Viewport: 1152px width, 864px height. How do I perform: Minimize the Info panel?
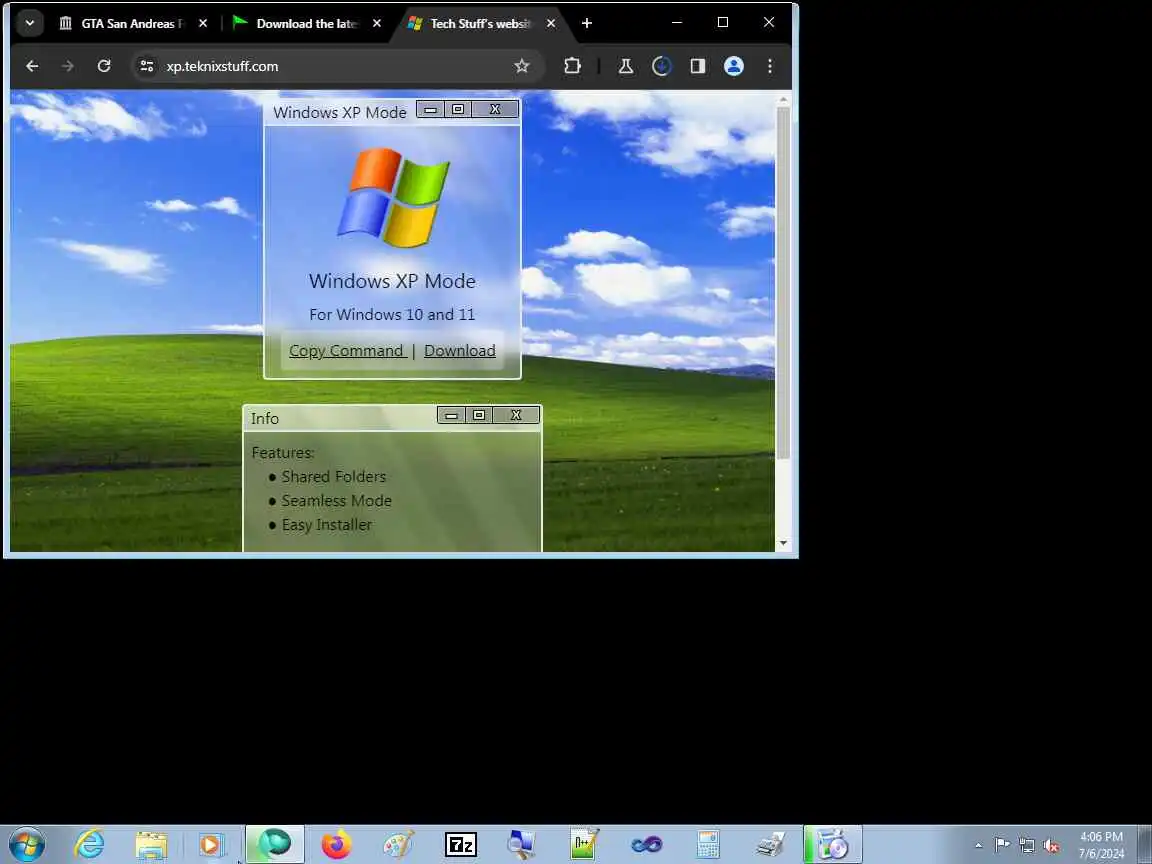pos(452,416)
